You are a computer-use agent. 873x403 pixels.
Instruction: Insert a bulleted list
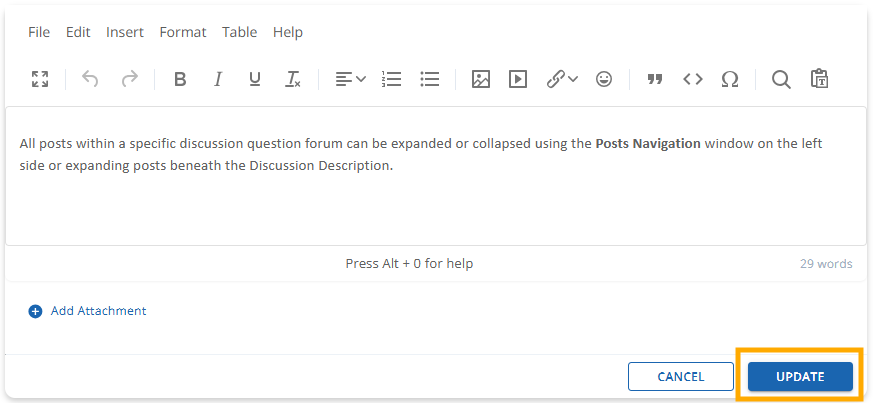tap(430, 79)
